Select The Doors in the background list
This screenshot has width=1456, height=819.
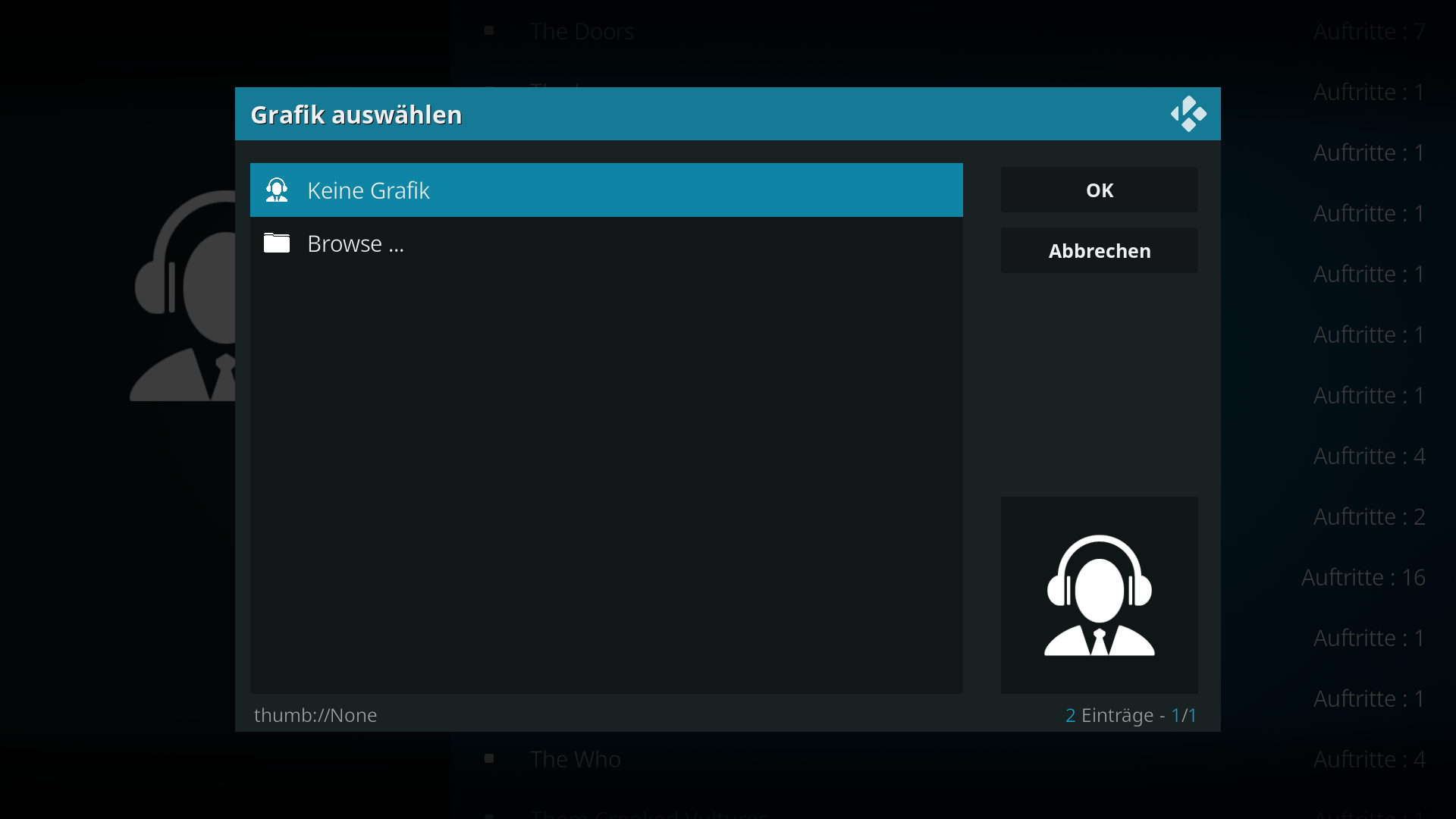click(x=582, y=31)
